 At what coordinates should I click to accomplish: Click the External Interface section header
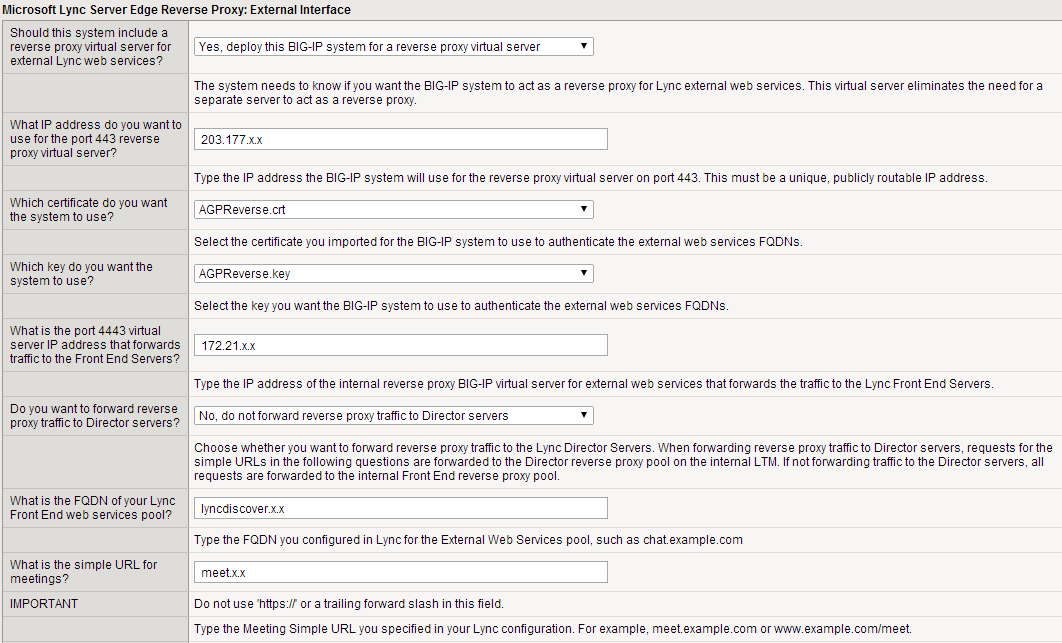pos(176,10)
